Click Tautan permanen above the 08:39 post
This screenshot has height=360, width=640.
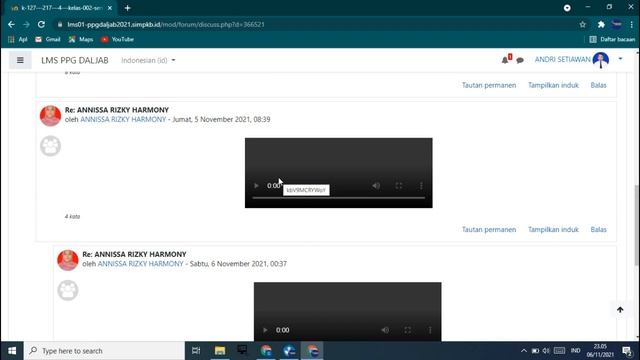pos(489,85)
